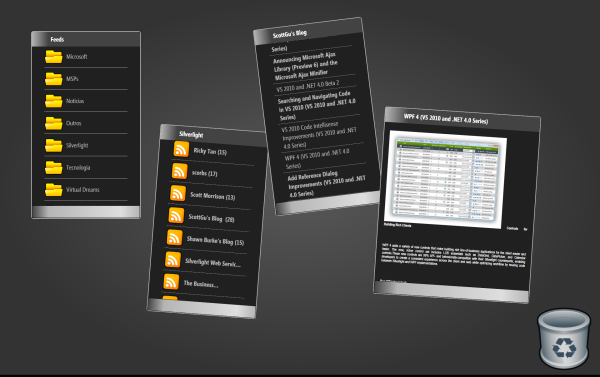Click the RSS icon beside Scott Morrison

tap(178, 193)
